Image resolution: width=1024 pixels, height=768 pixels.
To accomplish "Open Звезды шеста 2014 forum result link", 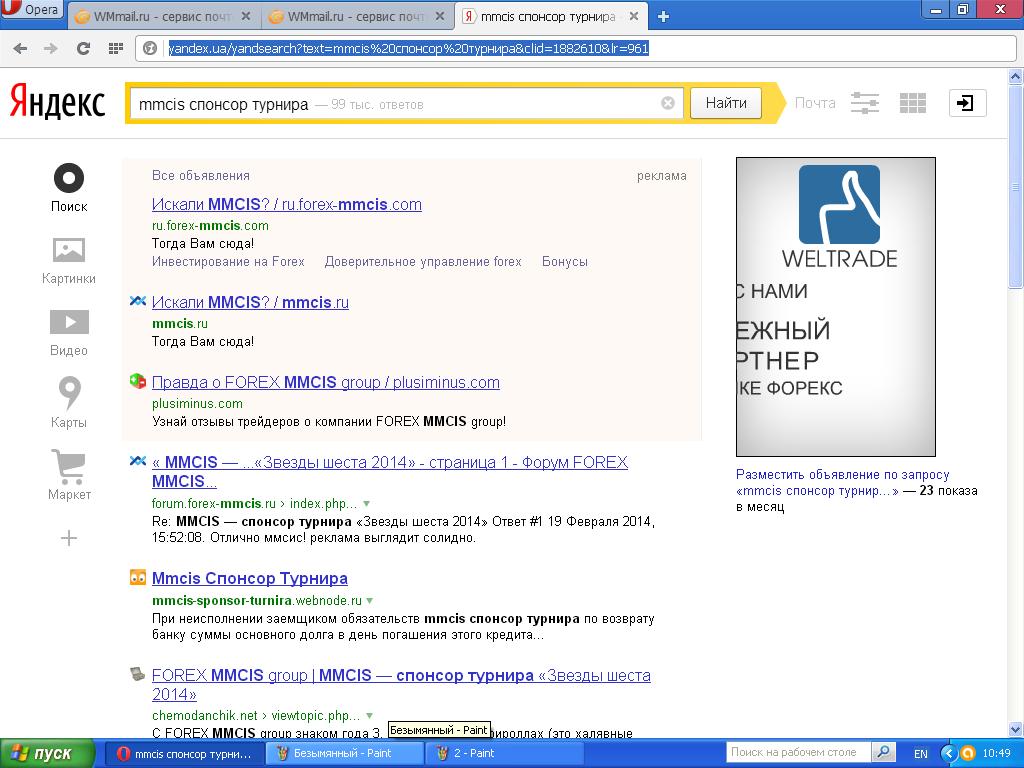I will click(390, 472).
